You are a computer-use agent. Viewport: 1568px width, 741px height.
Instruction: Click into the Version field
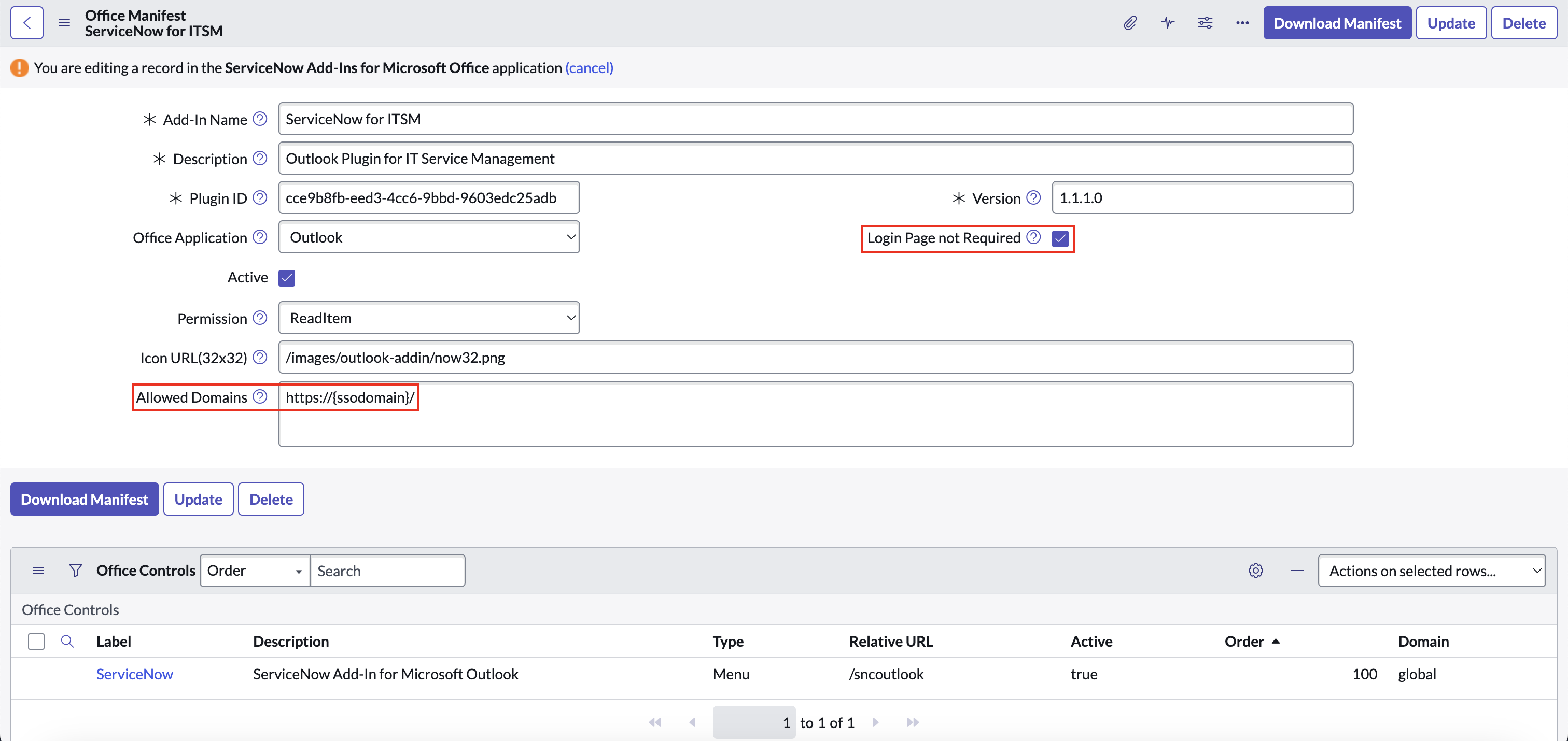pos(1202,198)
